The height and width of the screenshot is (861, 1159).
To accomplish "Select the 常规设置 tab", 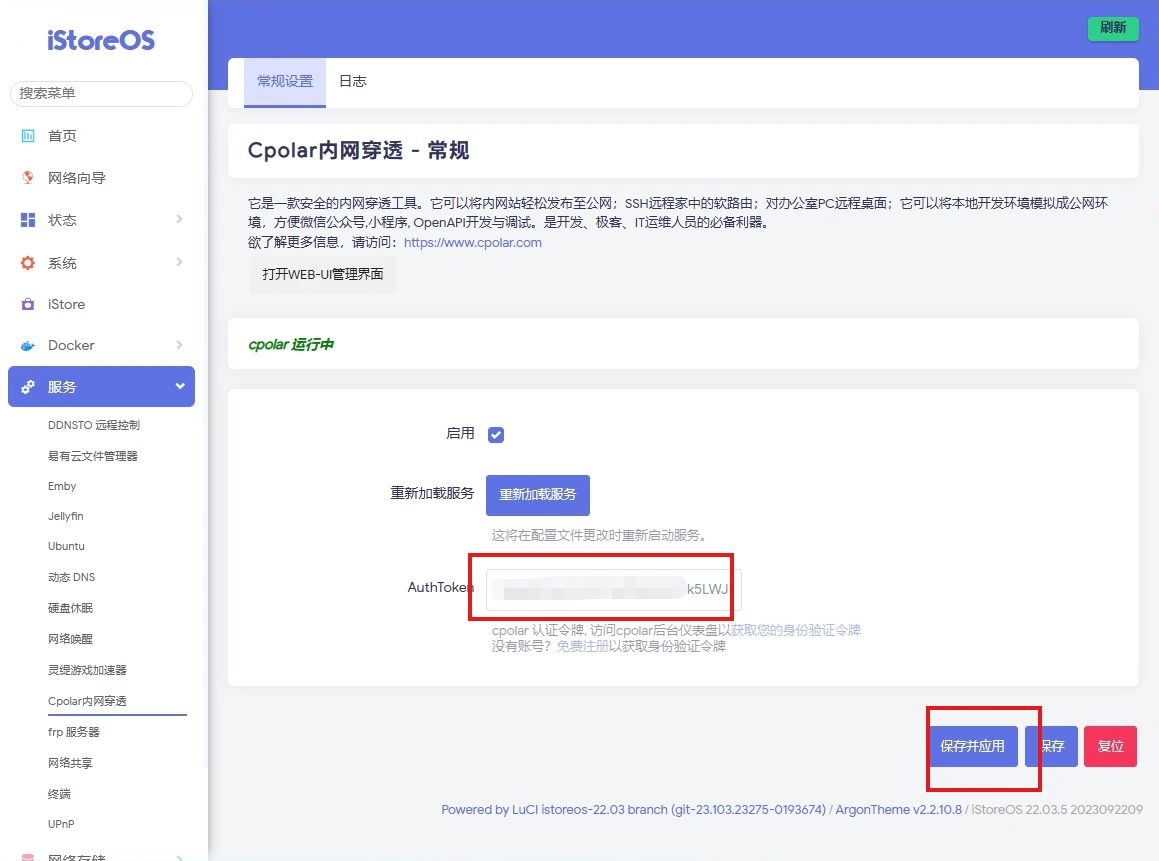I will pos(285,82).
